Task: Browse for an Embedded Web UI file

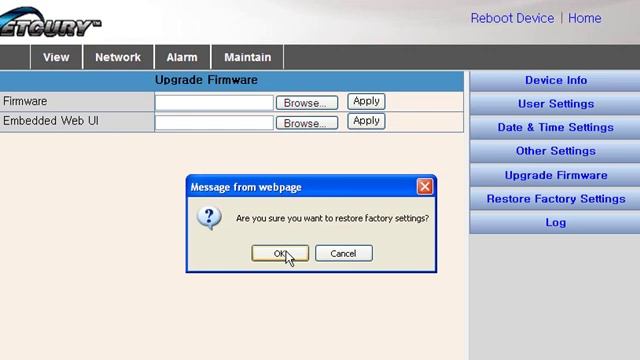Action: [307, 123]
